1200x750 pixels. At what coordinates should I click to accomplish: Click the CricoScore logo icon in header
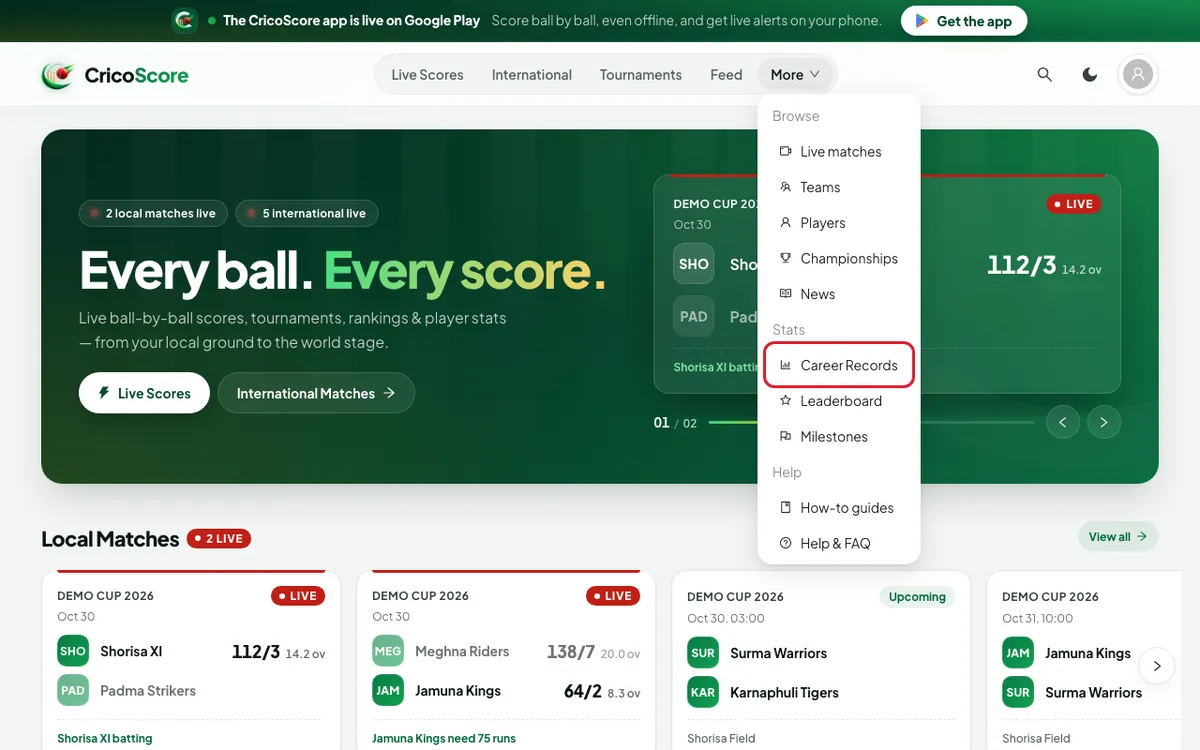coord(57,75)
